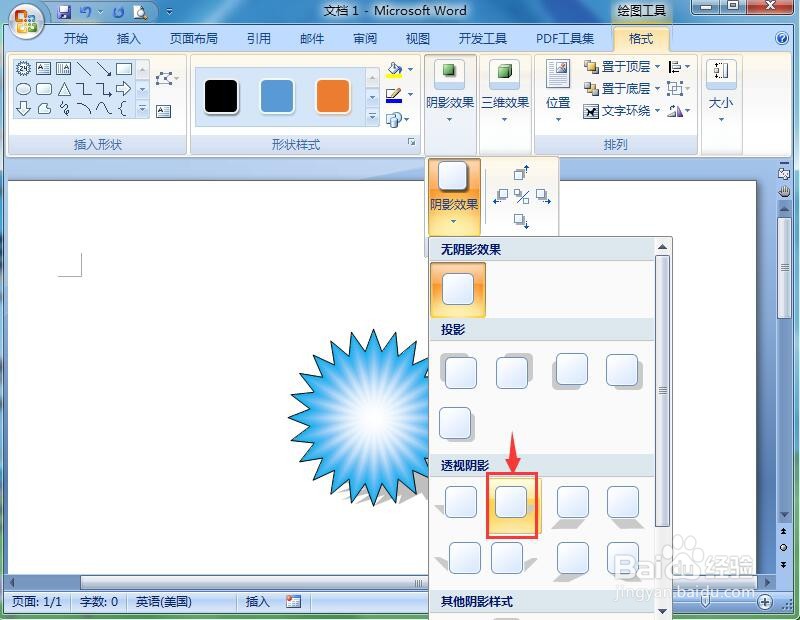This screenshot has width=800, height=620.
Task: Customize quick access toolbar dropdown
Action: pos(169,12)
